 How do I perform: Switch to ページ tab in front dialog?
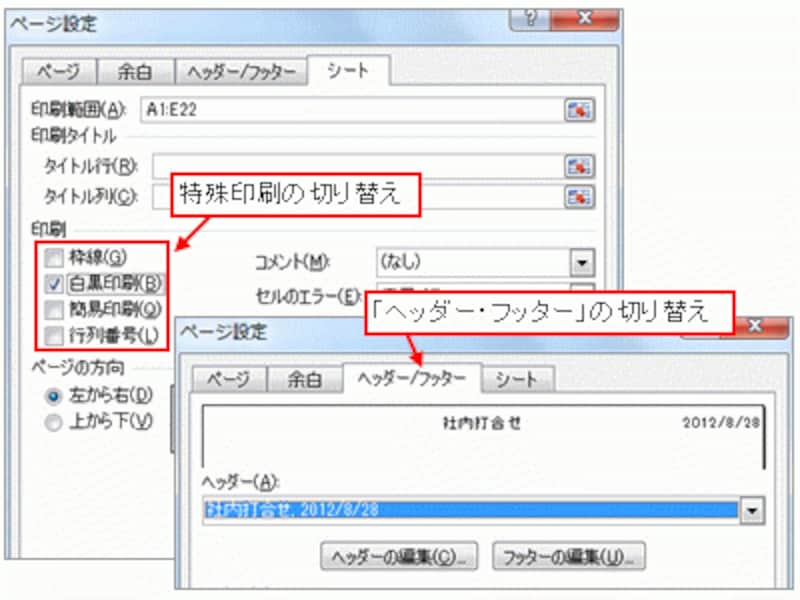click(x=229, y=379)
